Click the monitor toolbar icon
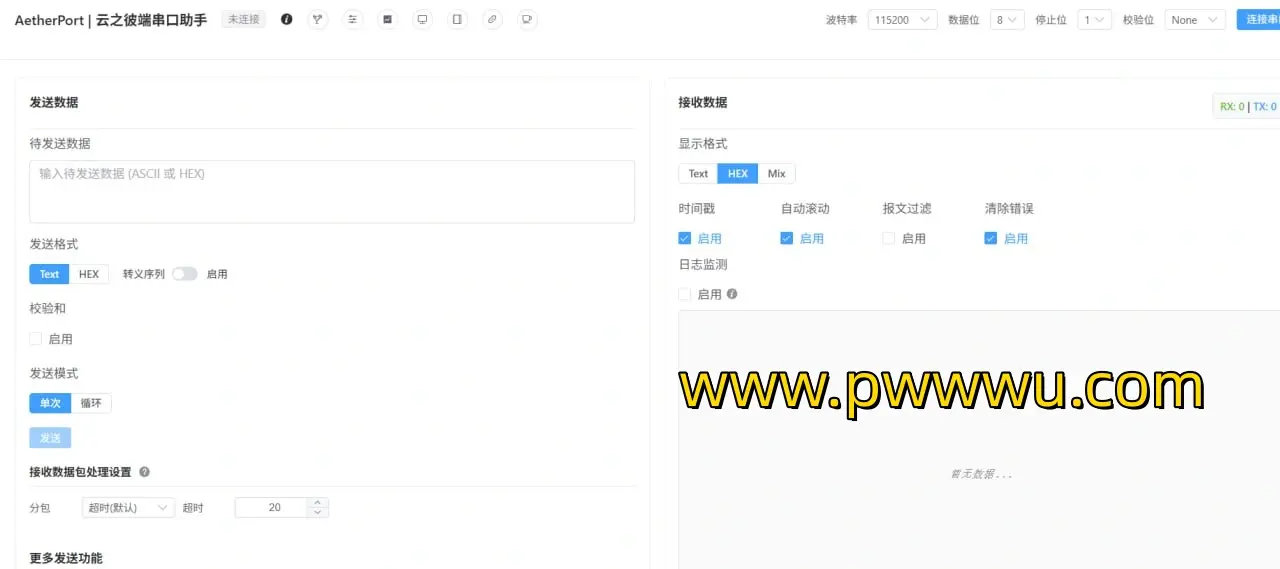The height and width of the screenshot is (569, 1280). [422, 19]
